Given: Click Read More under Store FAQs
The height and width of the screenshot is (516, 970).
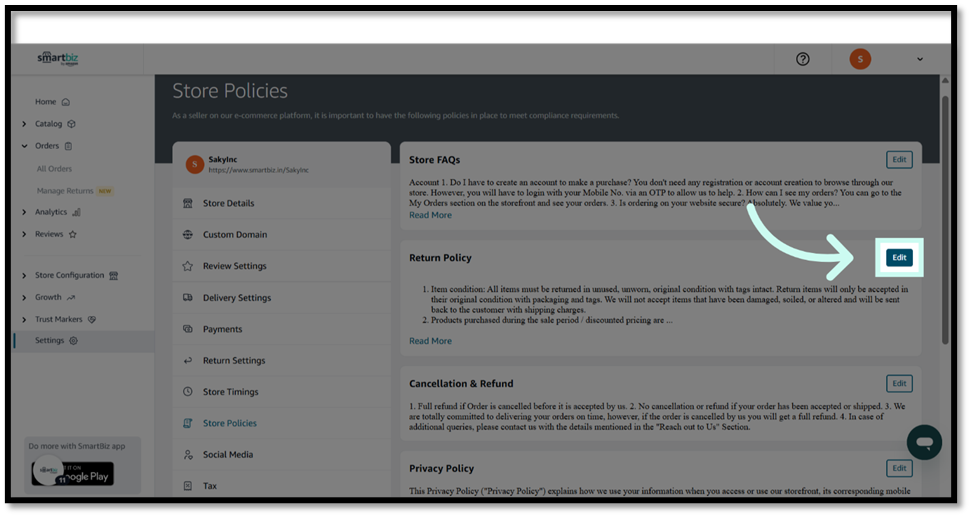Looking at the screenshot, I should (x=430, y=215).
